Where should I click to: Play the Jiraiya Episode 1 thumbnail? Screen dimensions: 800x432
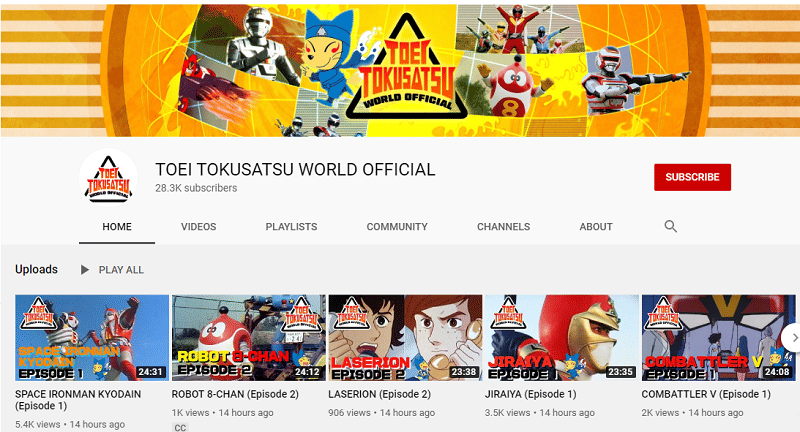[x=562, y=338]
